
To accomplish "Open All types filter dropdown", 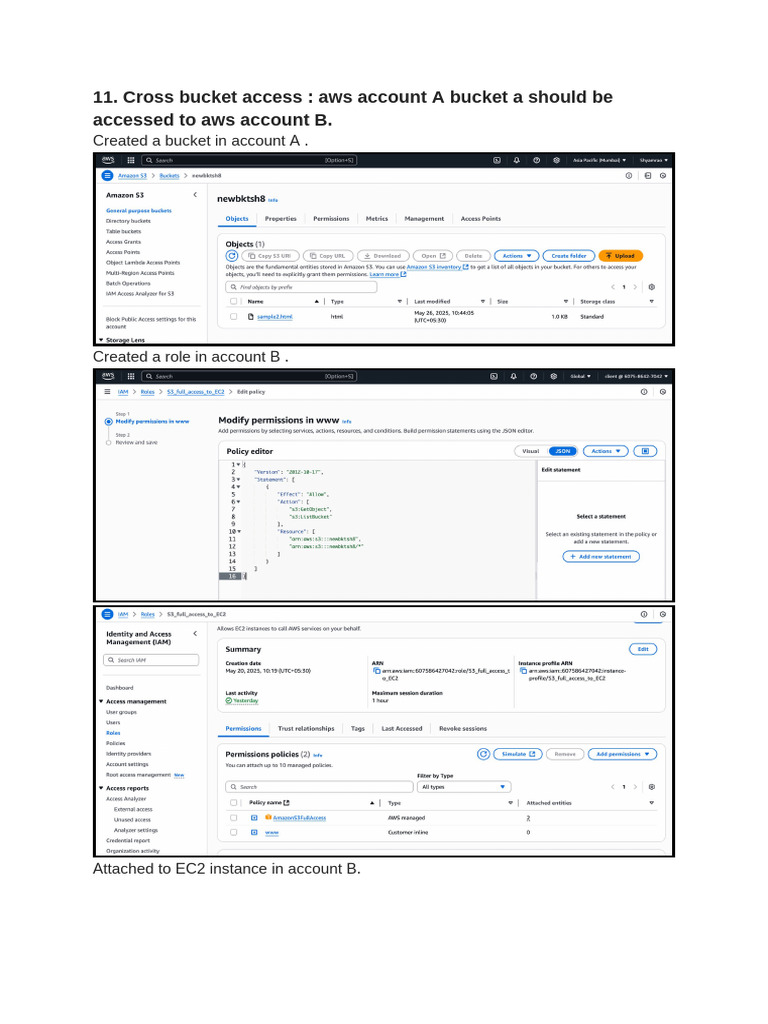I will (464, 787).
